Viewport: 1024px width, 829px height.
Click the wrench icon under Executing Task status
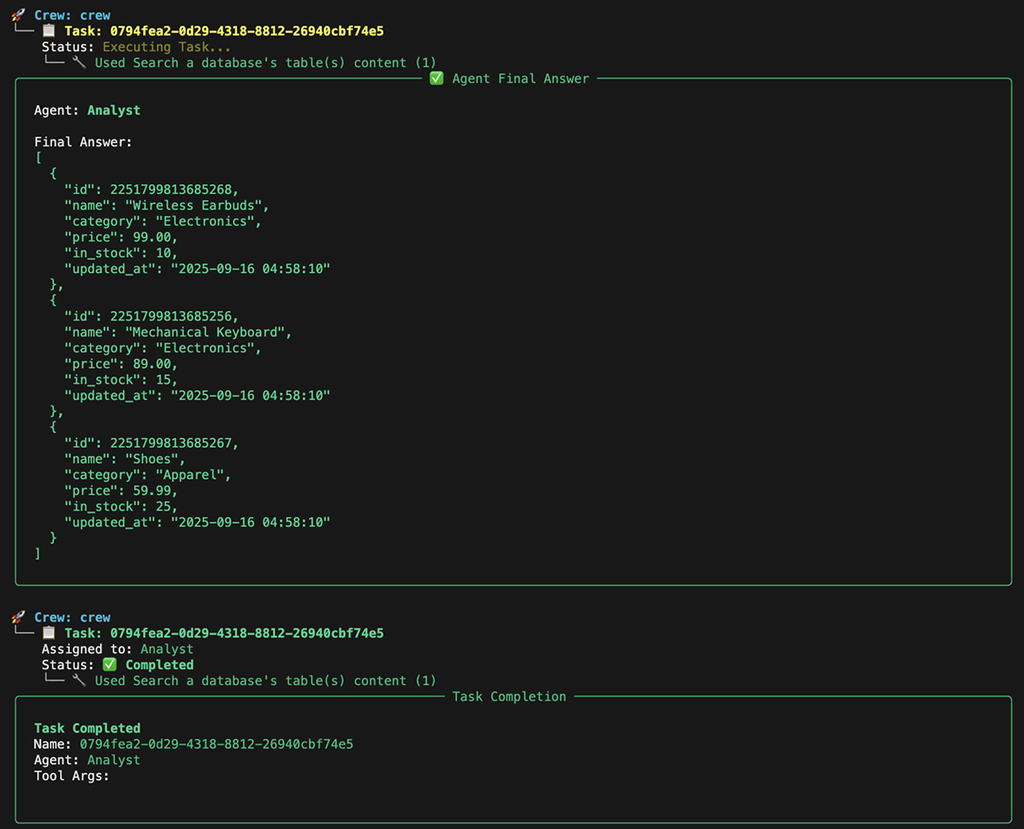click(x=80, y=63)
